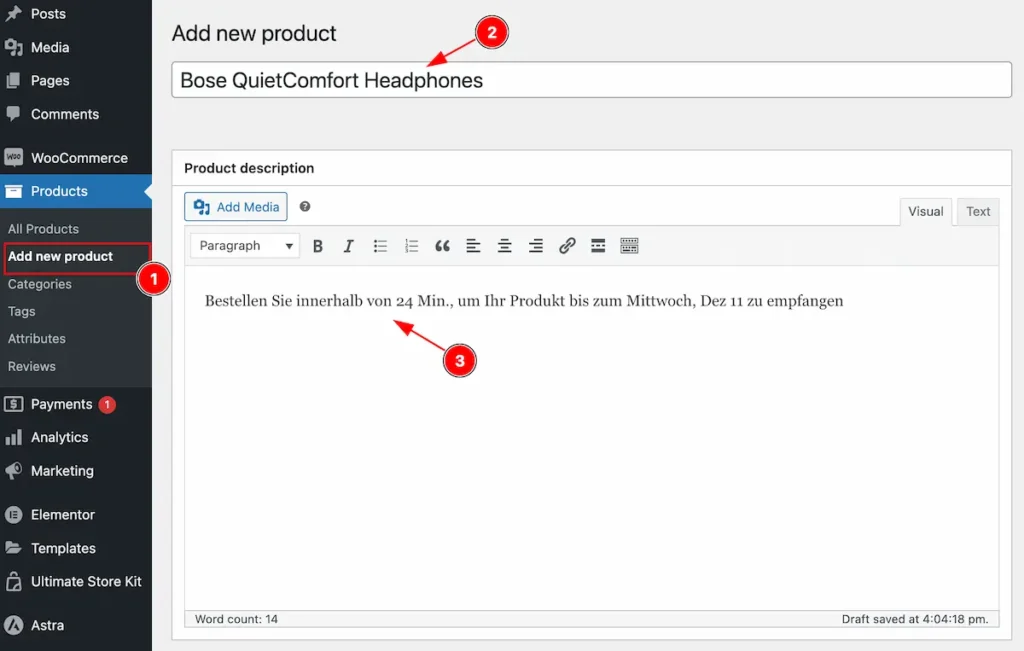
Task: Open All Products link in sidebar
Action: [43, 229]
